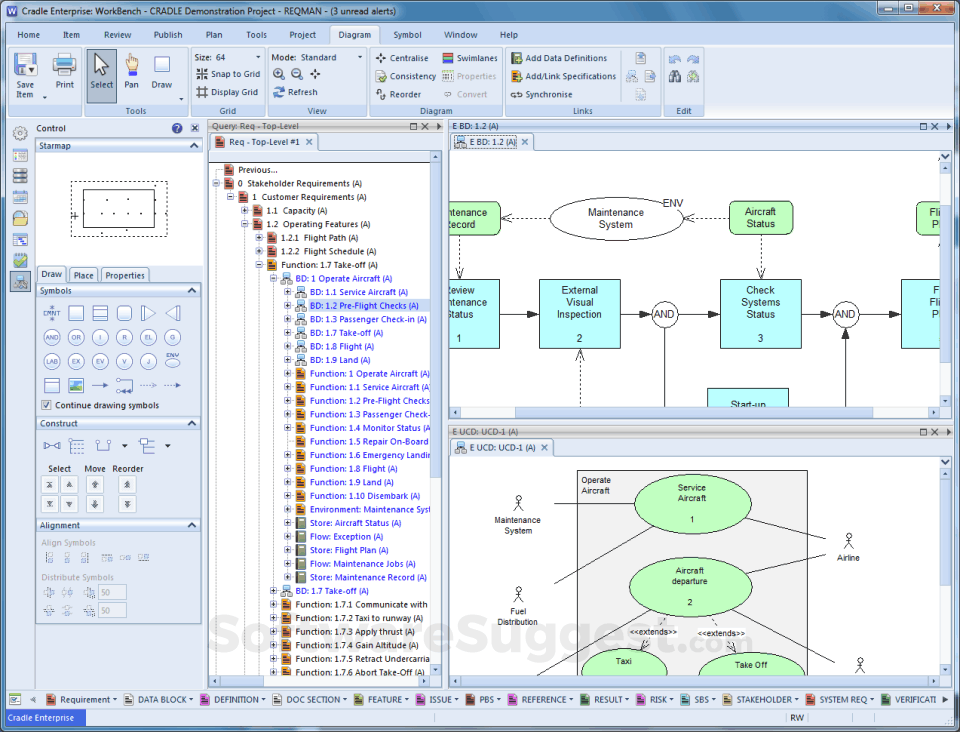
Task: Toggle Continue drawing symbols checkbox
Action: [47, 405]
